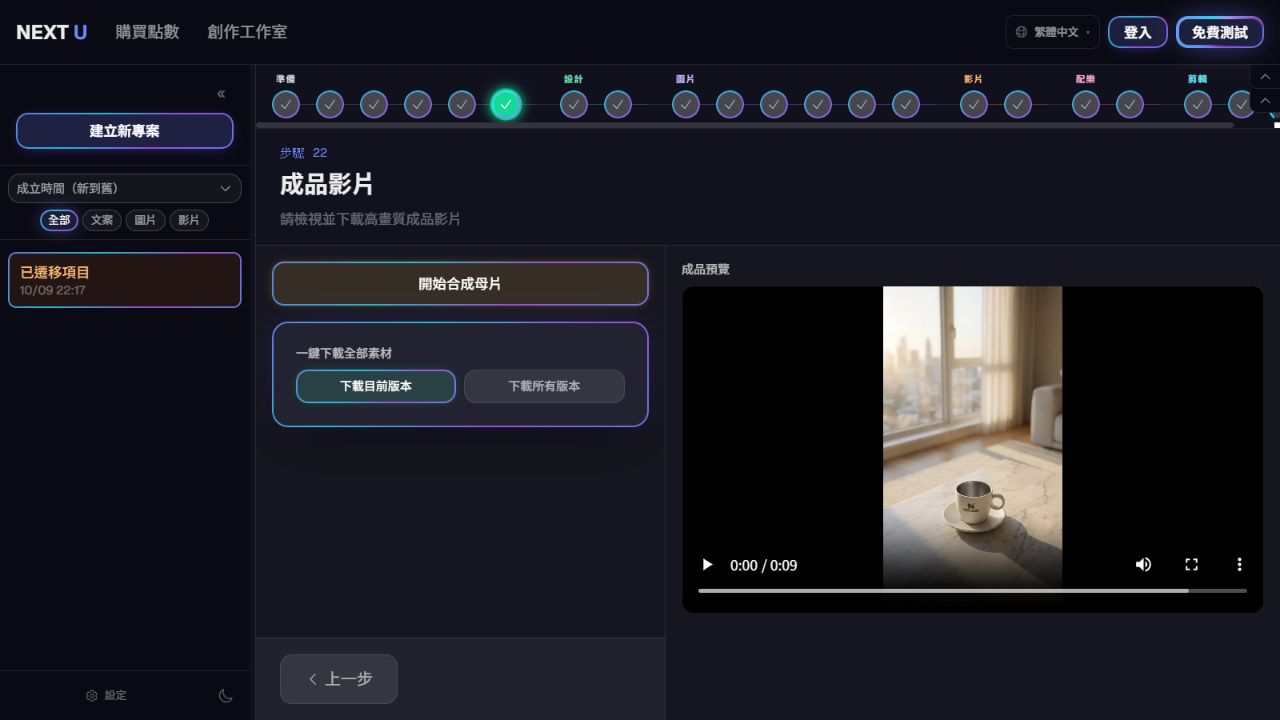Select the highlighted green current step circle
This screenshot has width=1280, height=720.
506,104
